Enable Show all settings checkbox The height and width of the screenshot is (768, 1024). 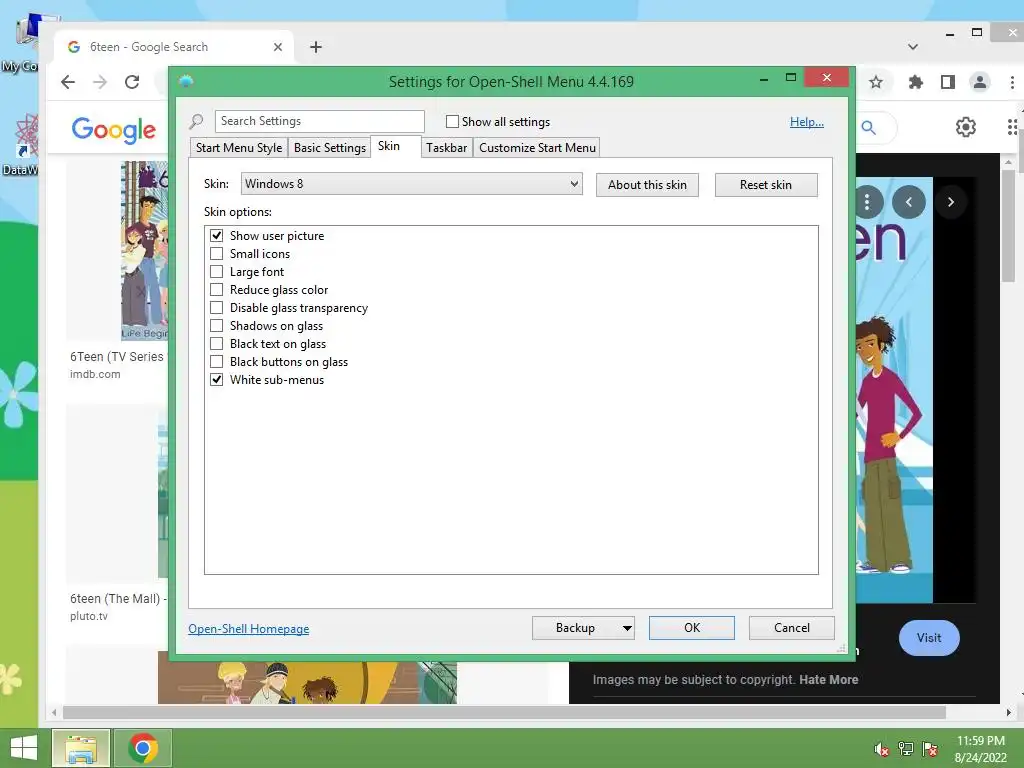(452, 121)
